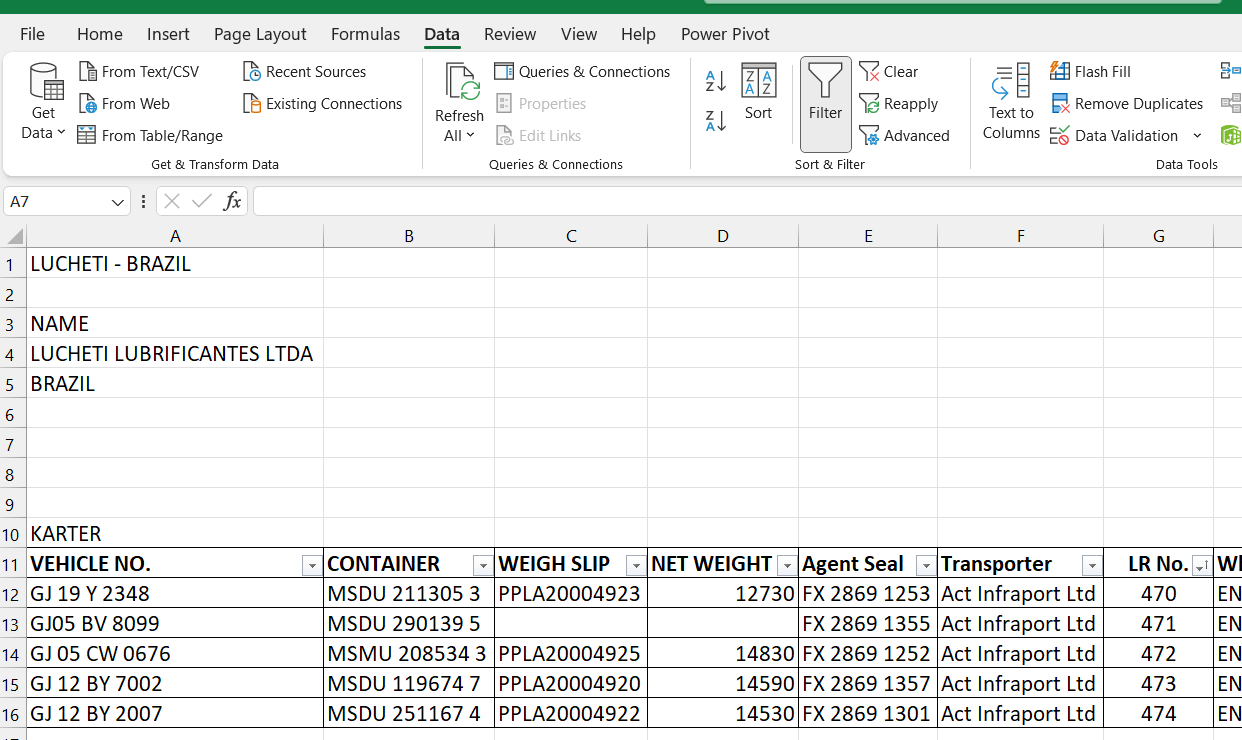Switch to Page Layout tab

[x=260, y=34]
